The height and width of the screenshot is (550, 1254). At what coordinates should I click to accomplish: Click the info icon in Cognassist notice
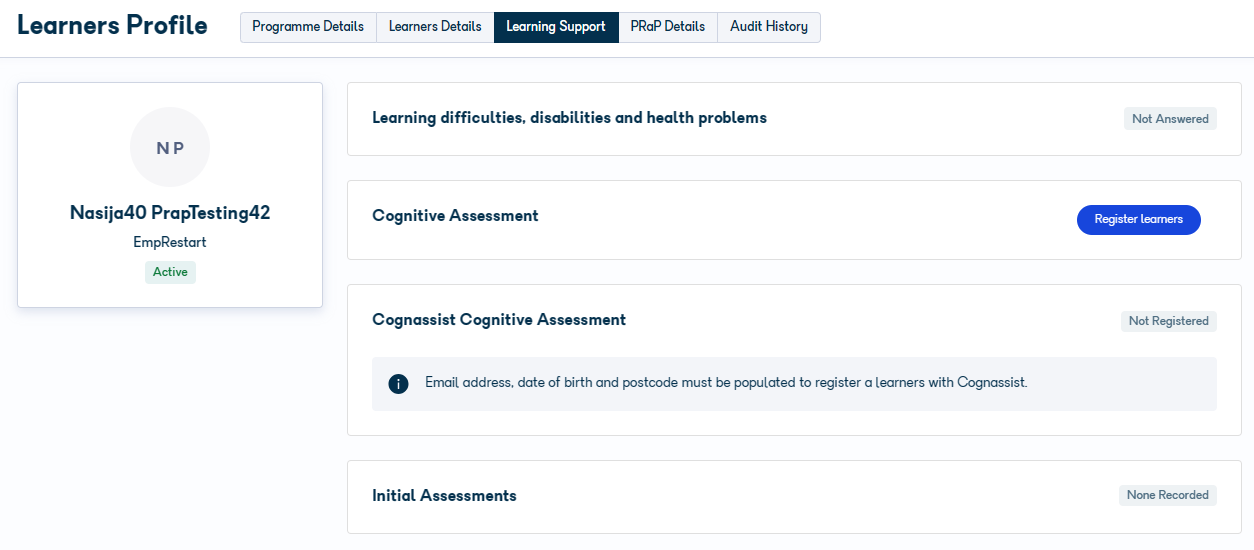[398, 384]
